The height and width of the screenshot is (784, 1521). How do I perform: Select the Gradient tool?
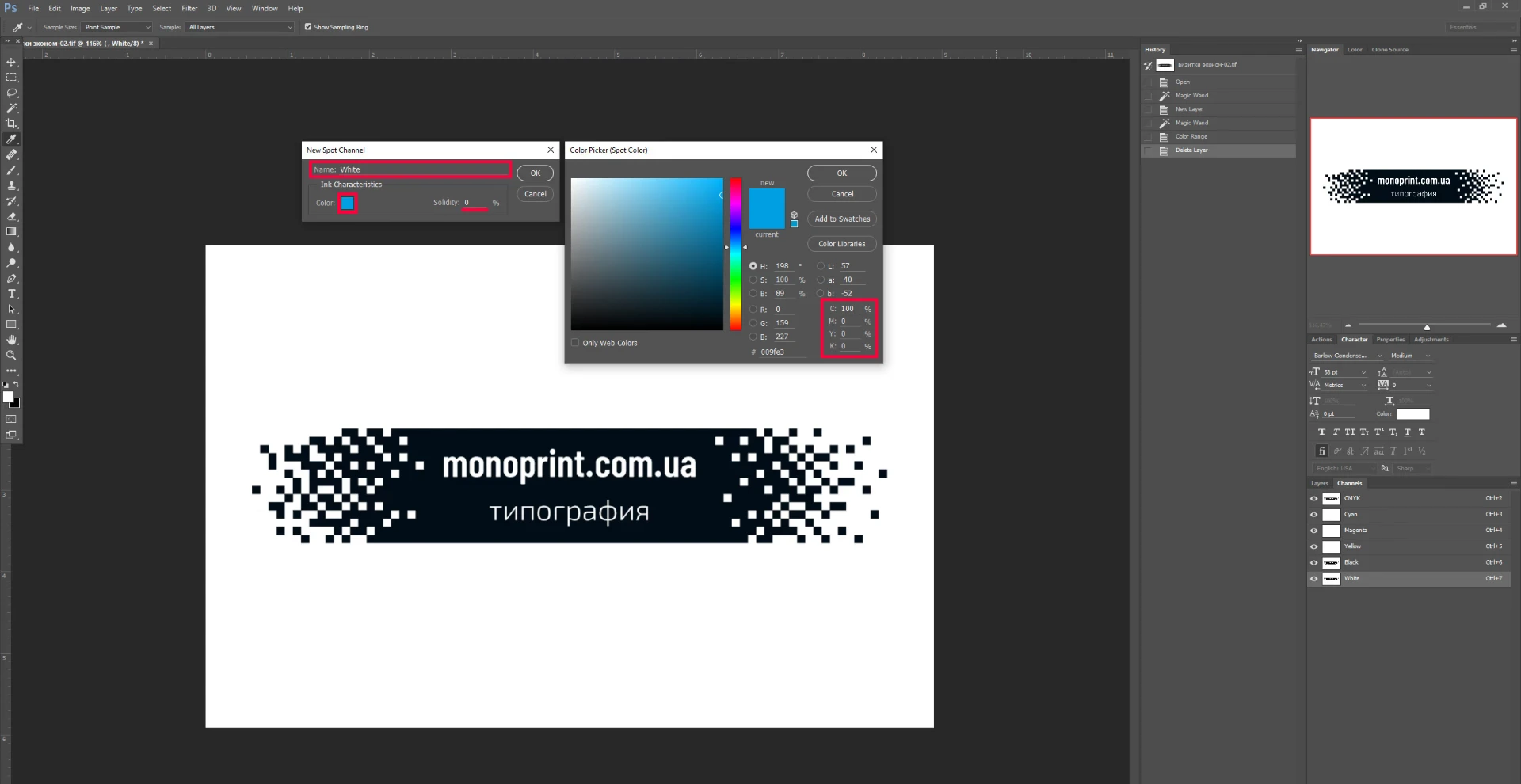[11, 232]
